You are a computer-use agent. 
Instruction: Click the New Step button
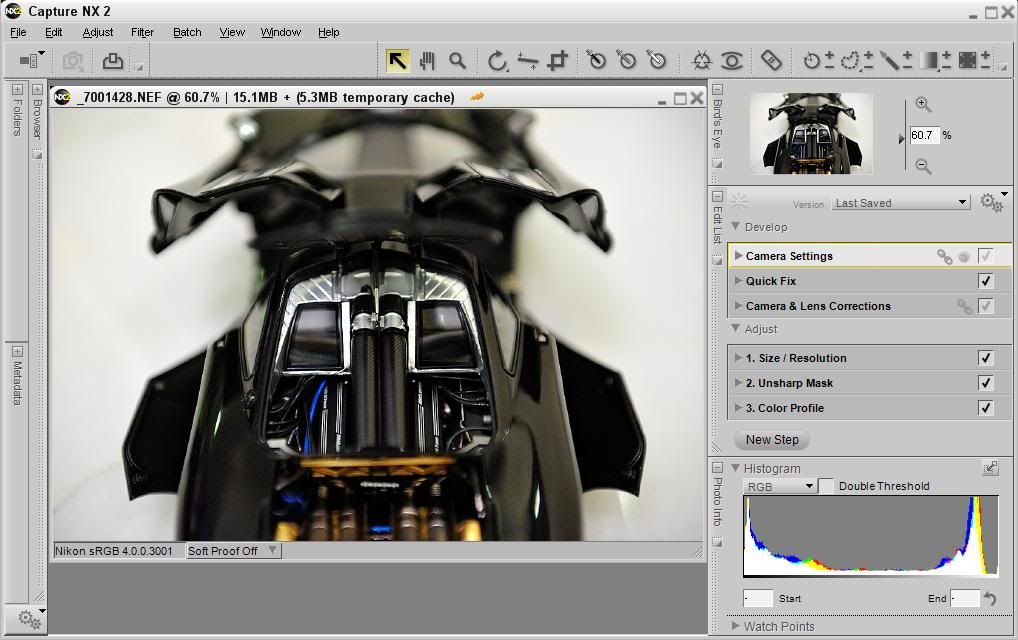[x=772, y=439]
